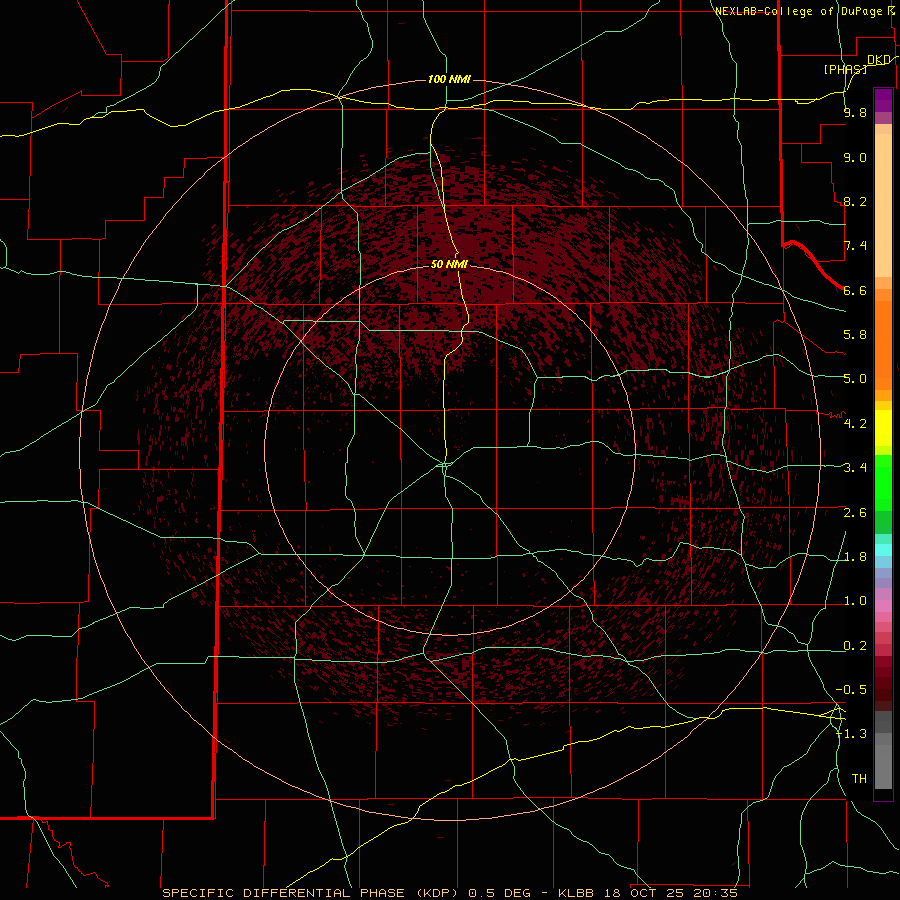Image resolution: width=900 pixels, height=900 pixels.
Task: Click the KLBB station identifier in caption
Action: [577, 893]
